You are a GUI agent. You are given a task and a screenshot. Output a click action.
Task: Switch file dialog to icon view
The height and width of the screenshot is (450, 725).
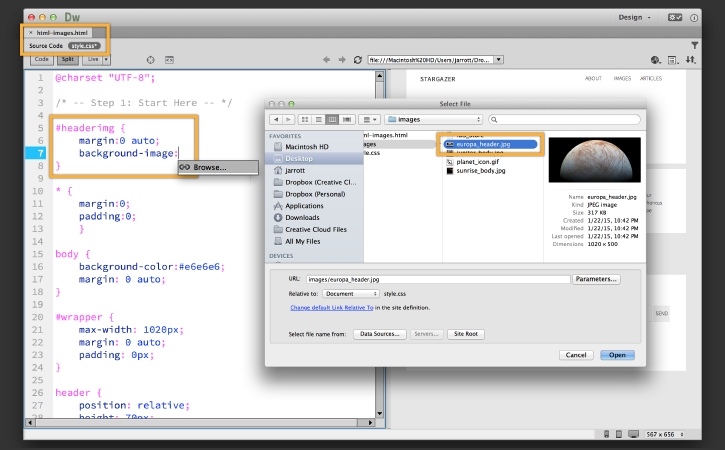pyautogui.click(x=305, y=119)
